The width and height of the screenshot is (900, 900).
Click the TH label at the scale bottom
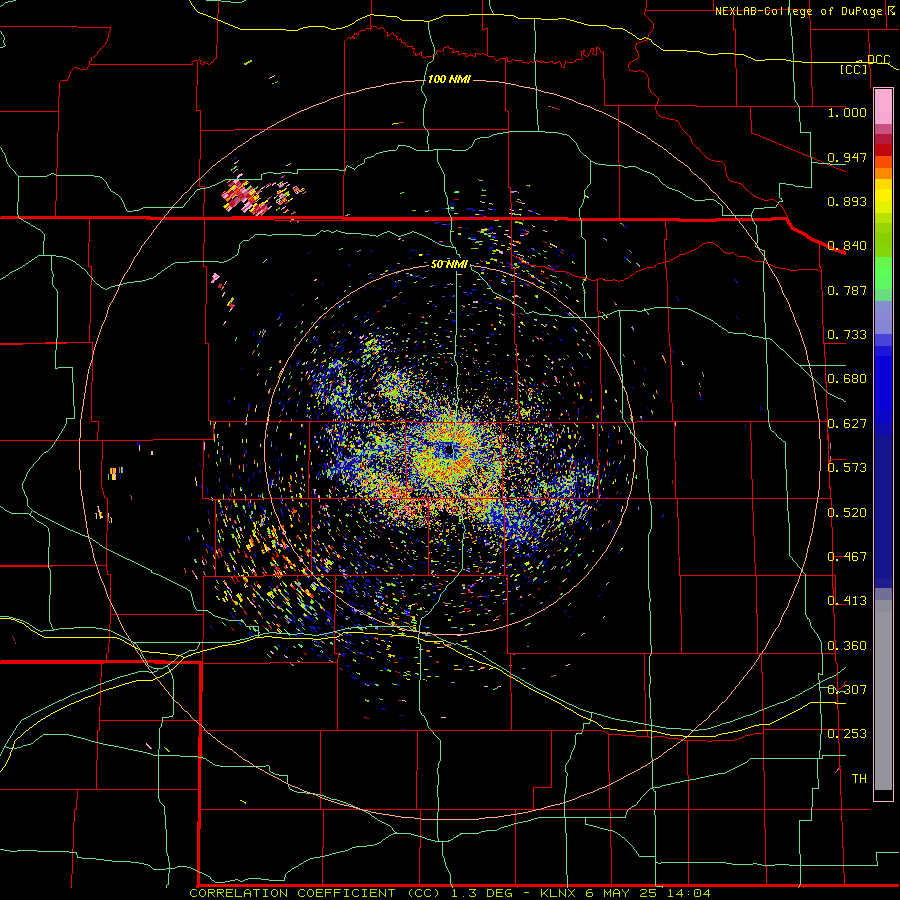click(859, 779)
